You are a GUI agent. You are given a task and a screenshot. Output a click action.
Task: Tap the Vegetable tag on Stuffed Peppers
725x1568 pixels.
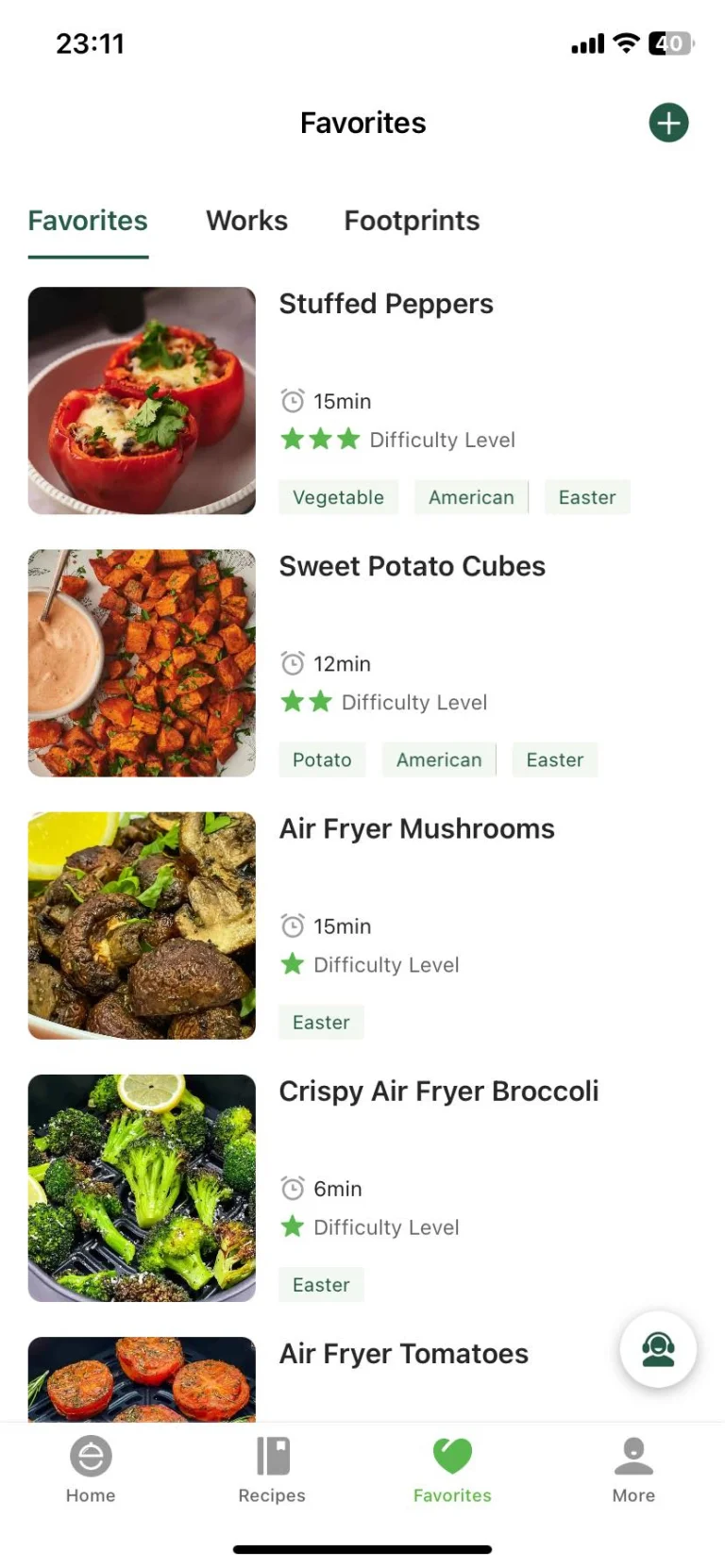[x=338, y=497]
